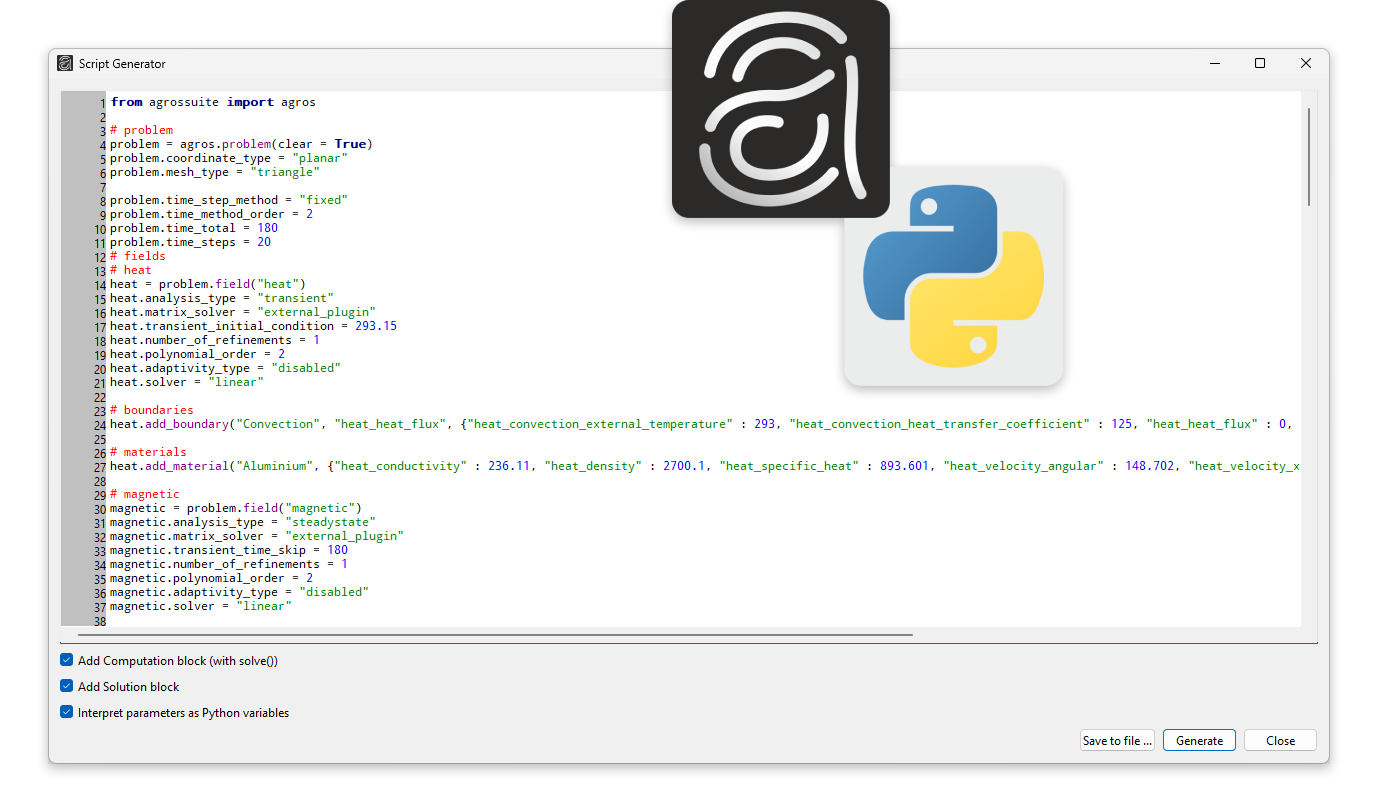Toggle the Add Solution block checkbox

tap(67, 686)
